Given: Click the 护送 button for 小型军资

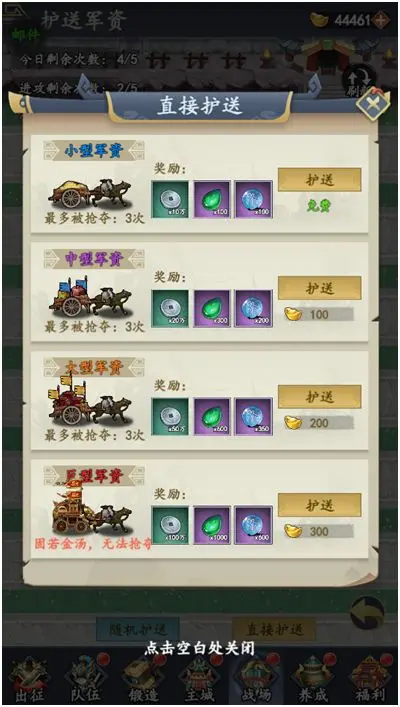Looking at the screenshot, I should coord(319,179).
